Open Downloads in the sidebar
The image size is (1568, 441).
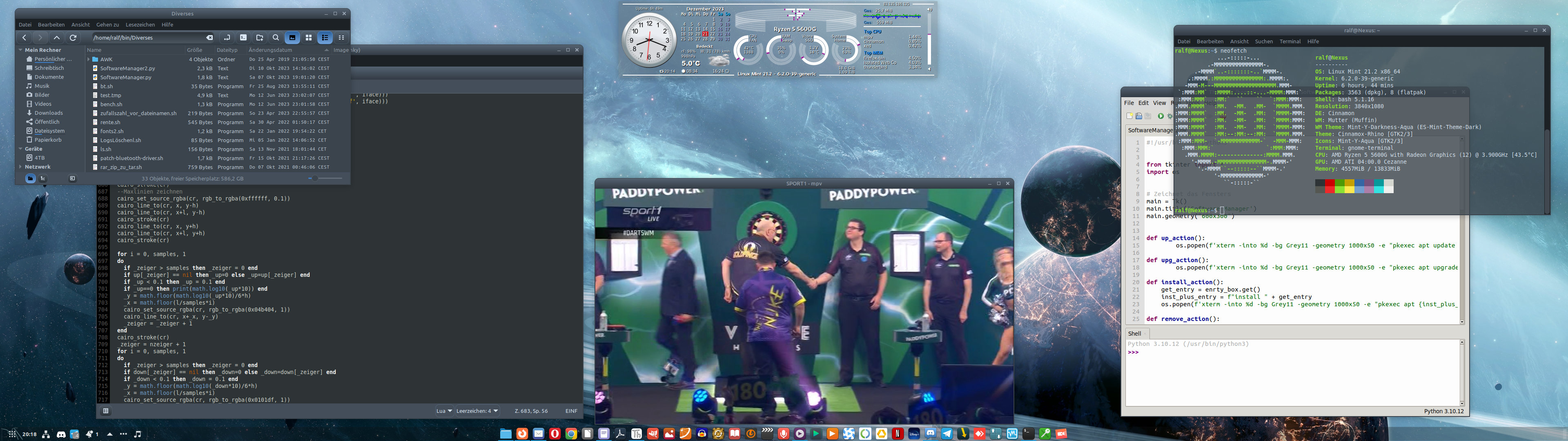tap(48, 113)
